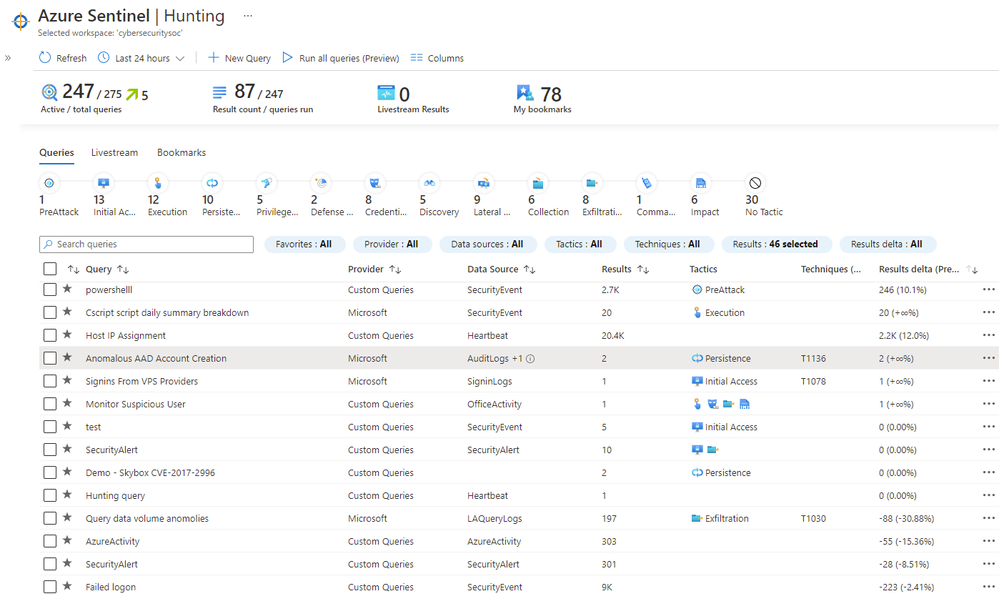Click the Impact tactic icon
Screen dimensions: 999x594
(x=701, y=183)
